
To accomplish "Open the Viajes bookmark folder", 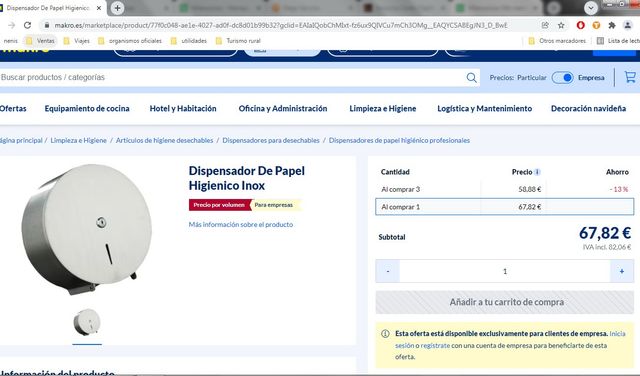I will 77,41.
